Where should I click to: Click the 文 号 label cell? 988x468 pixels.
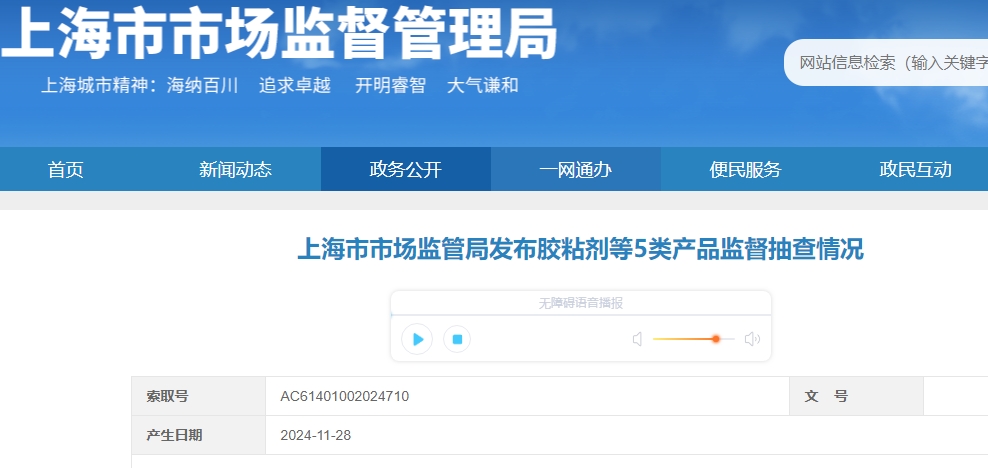point(856,396)
